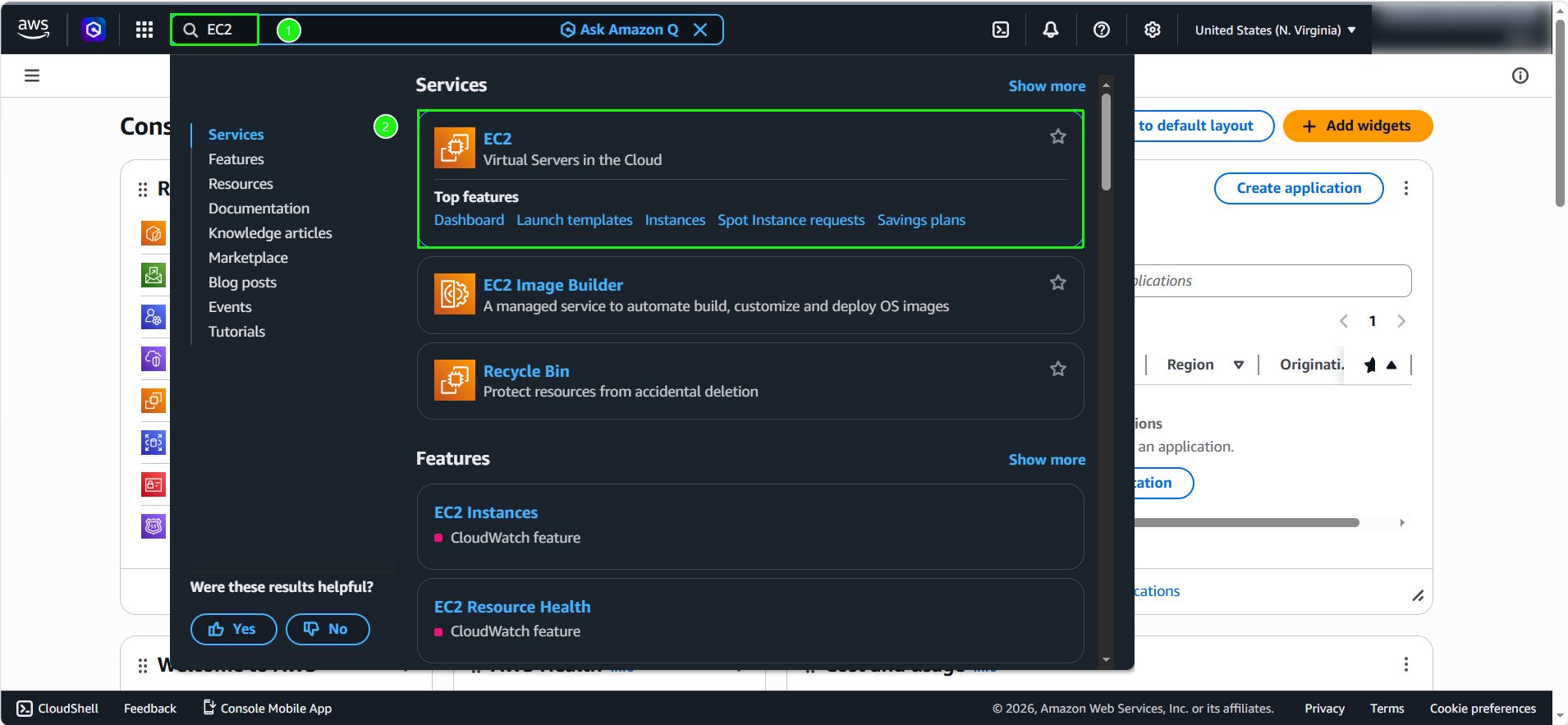This screenshot has width=1568, height=725.
Task: Open the United States (N. Virginia) region dropdown
Action: click(x=1275, y=30)
